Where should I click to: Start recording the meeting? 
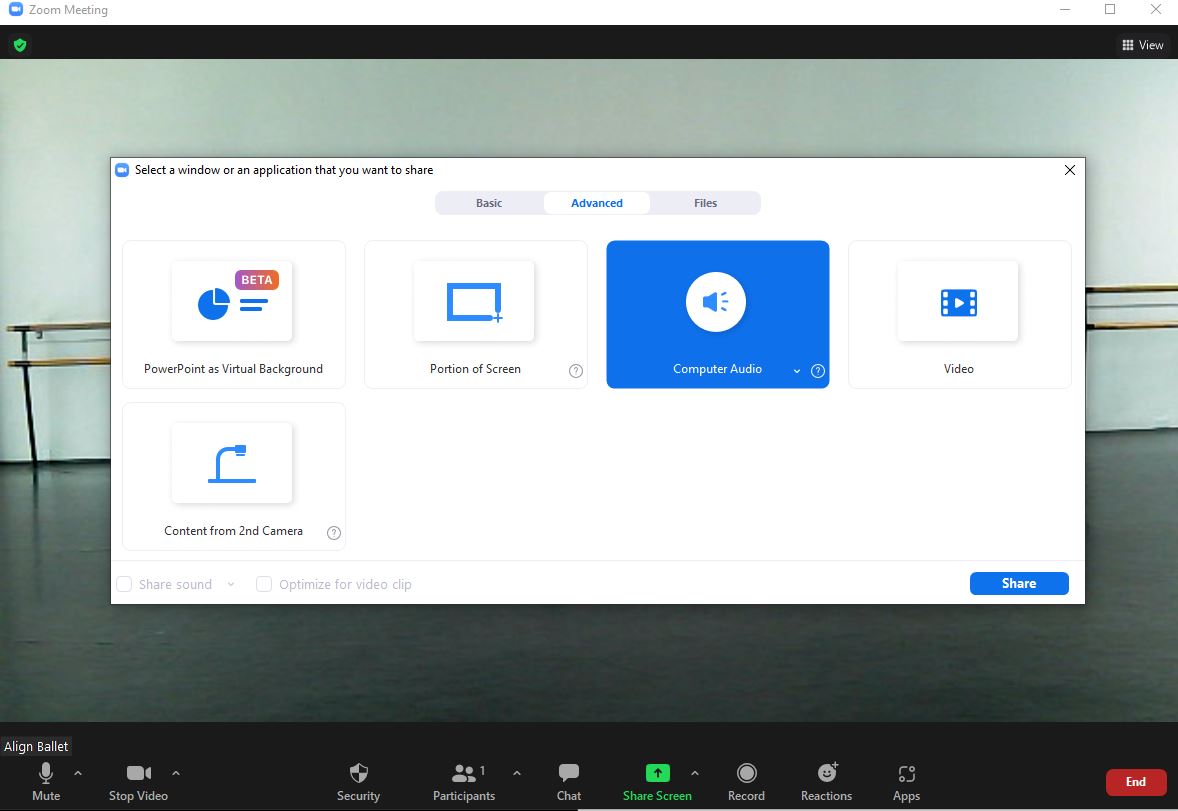(x=746, y=782)
